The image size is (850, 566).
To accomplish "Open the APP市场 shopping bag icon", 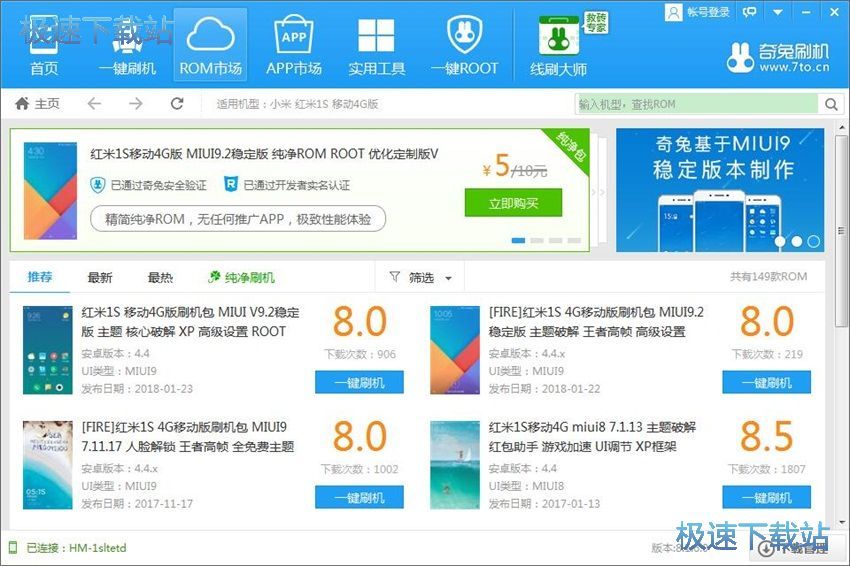I will [294, 34].
